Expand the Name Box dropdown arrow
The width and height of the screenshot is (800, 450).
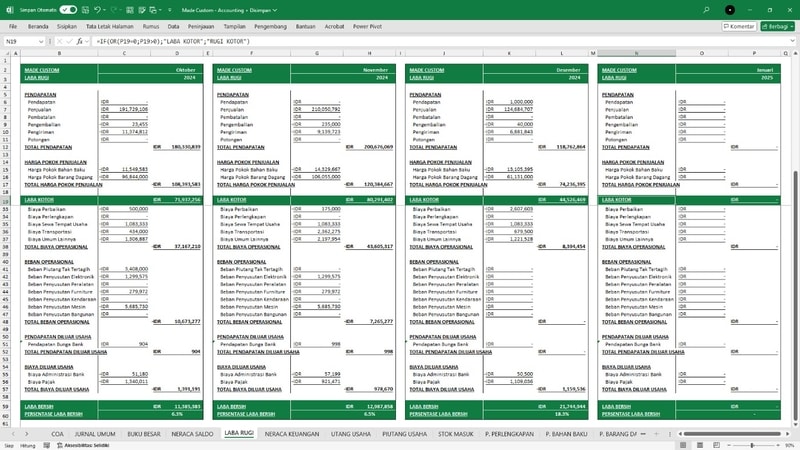[x=41, y=41]
